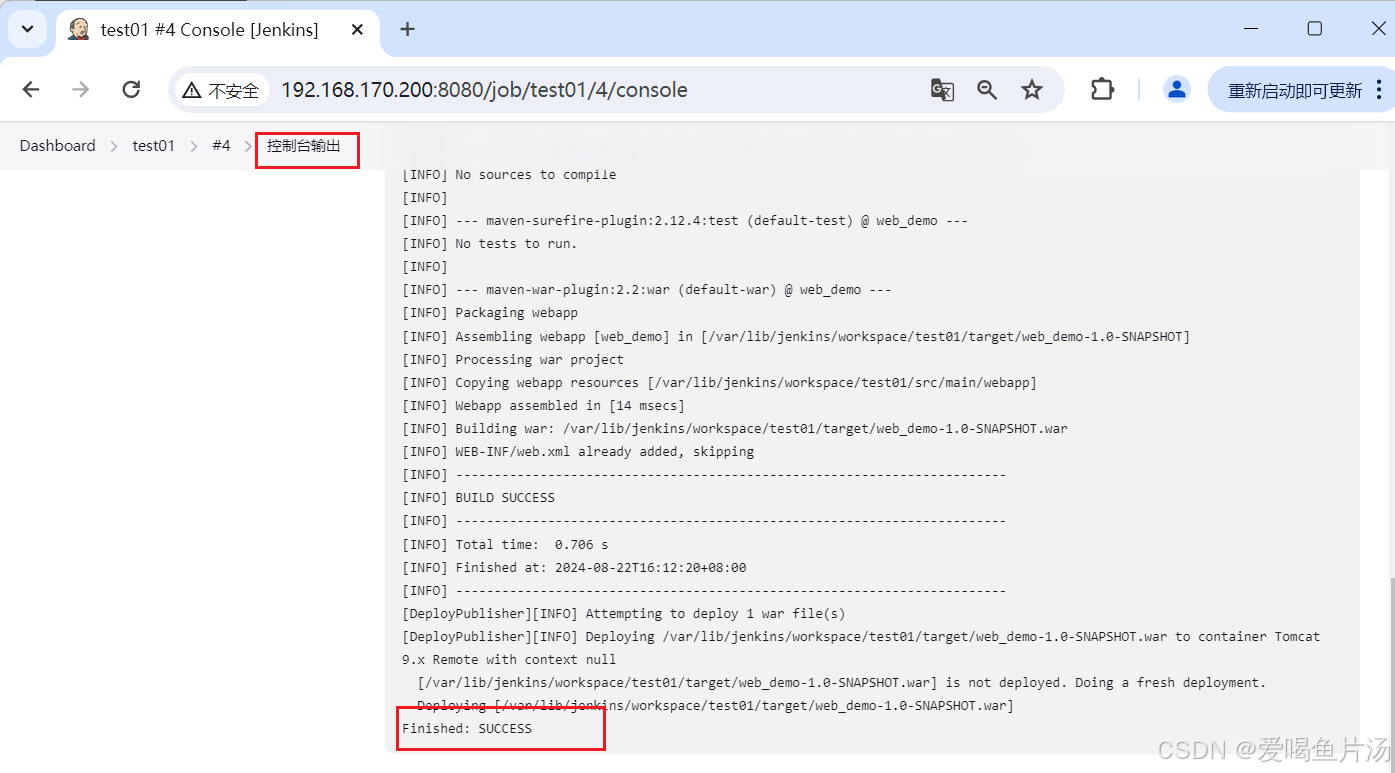Close the test01 #4 Console tab

(x=357, y=29)
